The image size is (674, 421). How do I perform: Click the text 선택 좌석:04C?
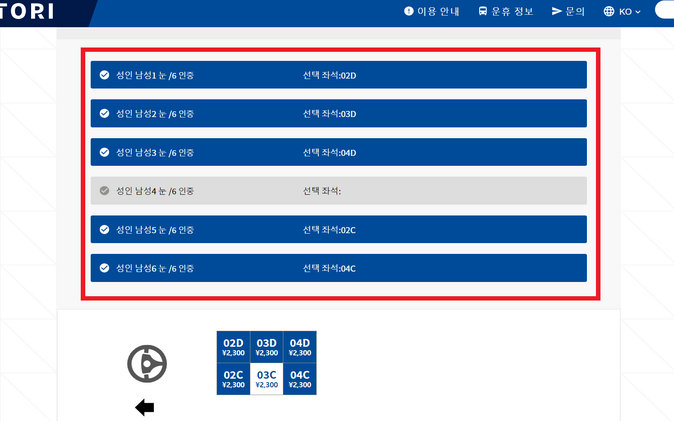[329, 268]
